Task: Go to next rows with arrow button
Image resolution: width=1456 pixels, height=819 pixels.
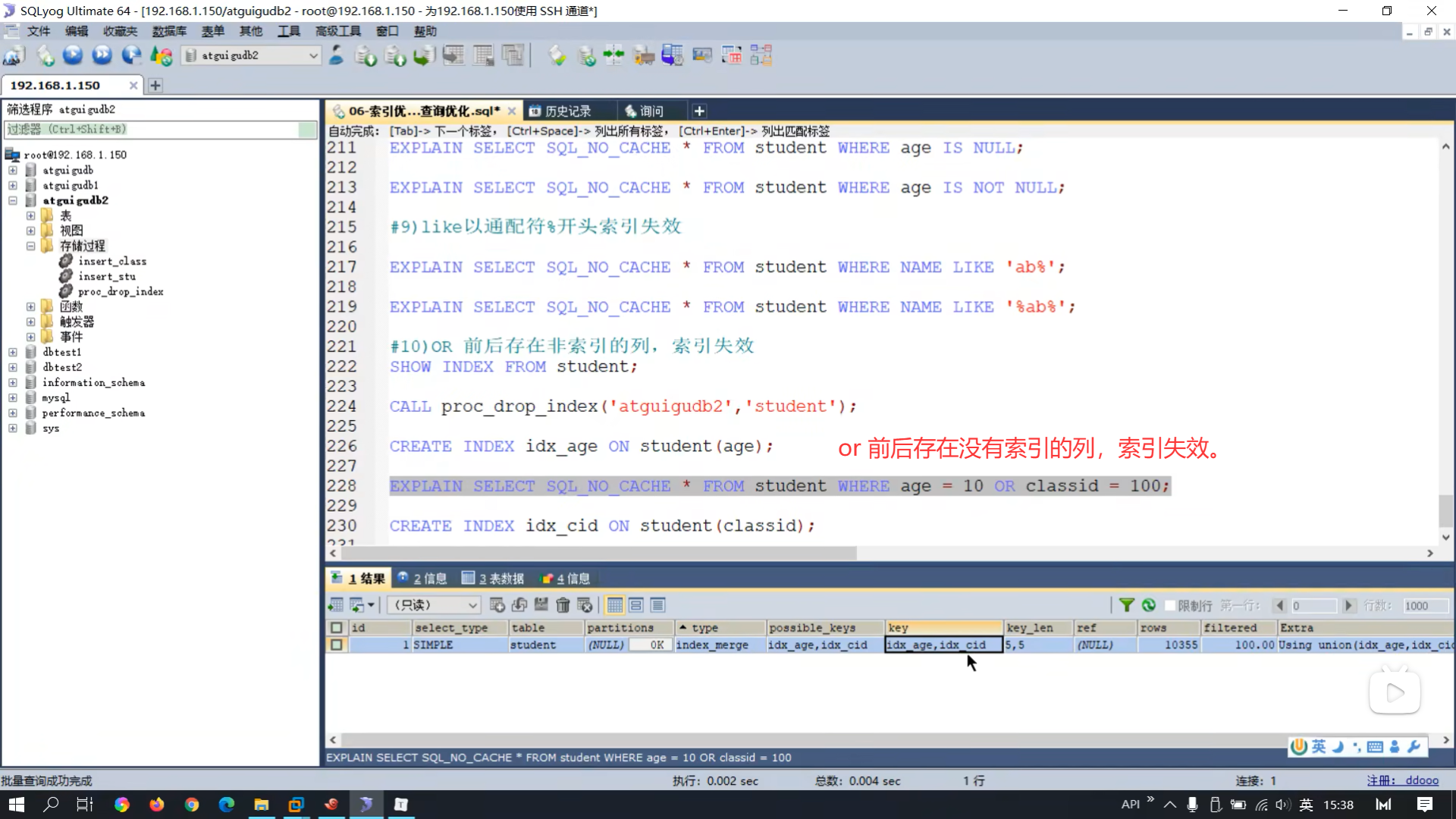Action: (x=1349, y=605)
